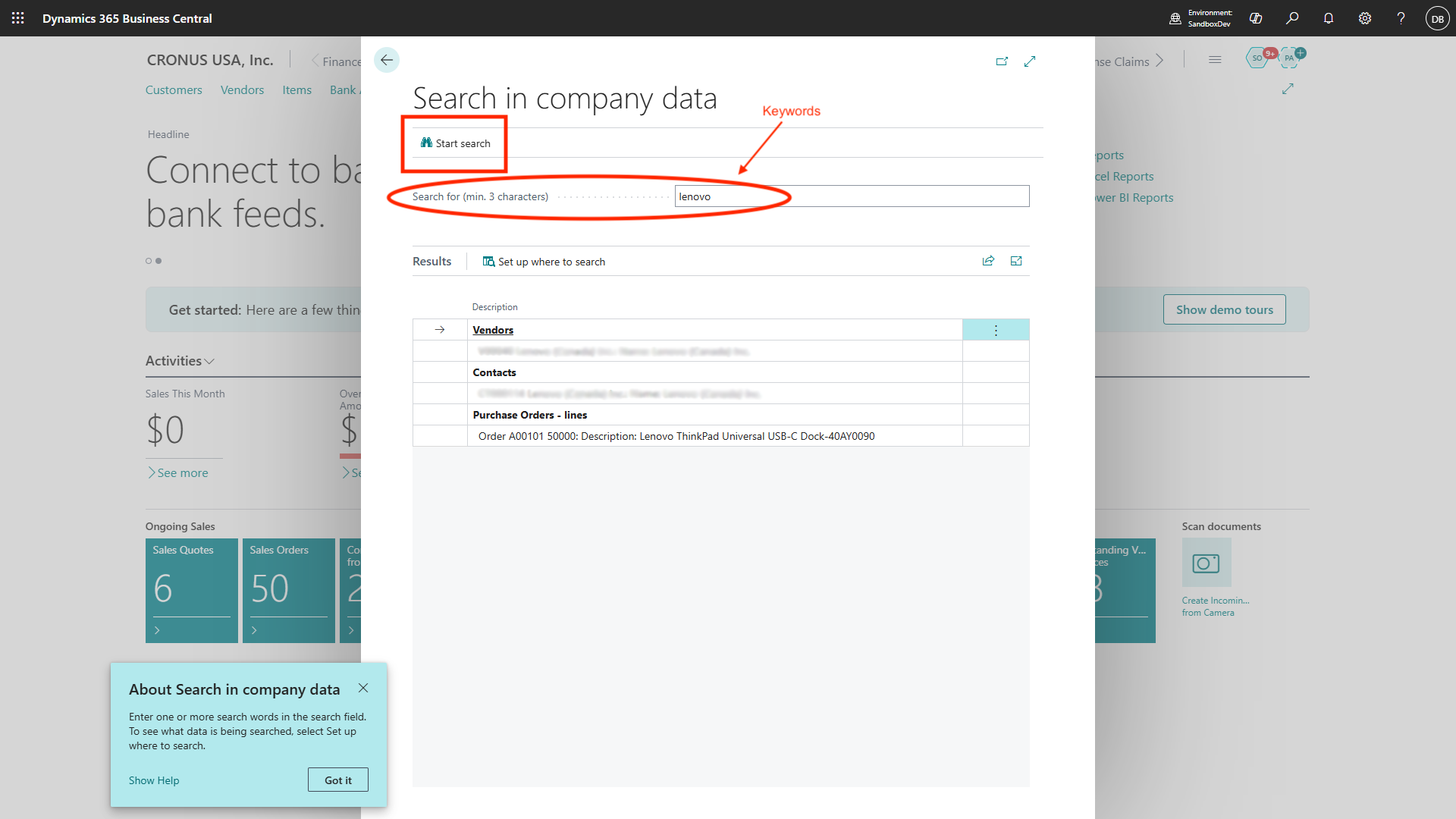Open the Vendors navigation menu item
This screenshot has width=1456, height=819.
point(242,89)
